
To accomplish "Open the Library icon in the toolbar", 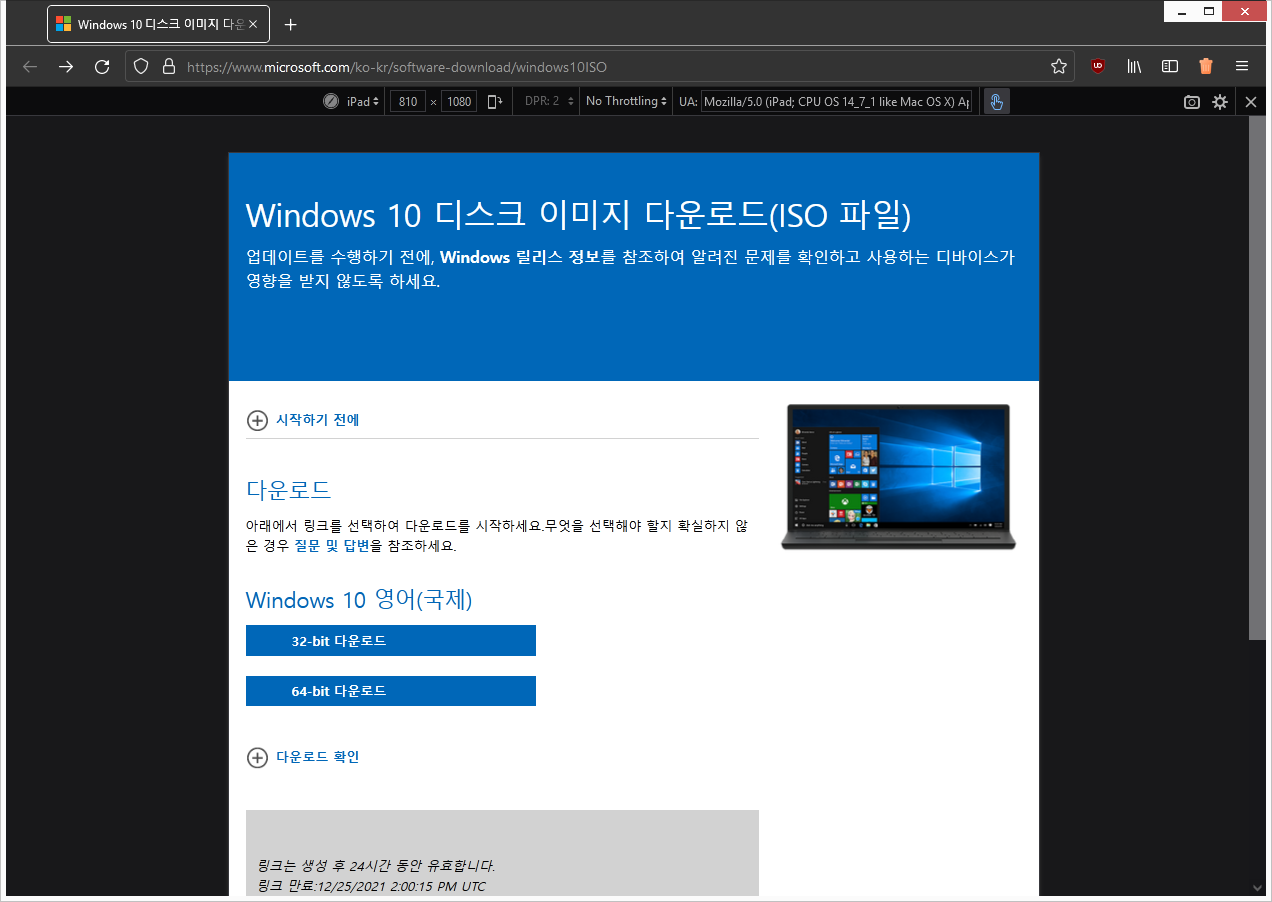I will [x=1134, y=67].
